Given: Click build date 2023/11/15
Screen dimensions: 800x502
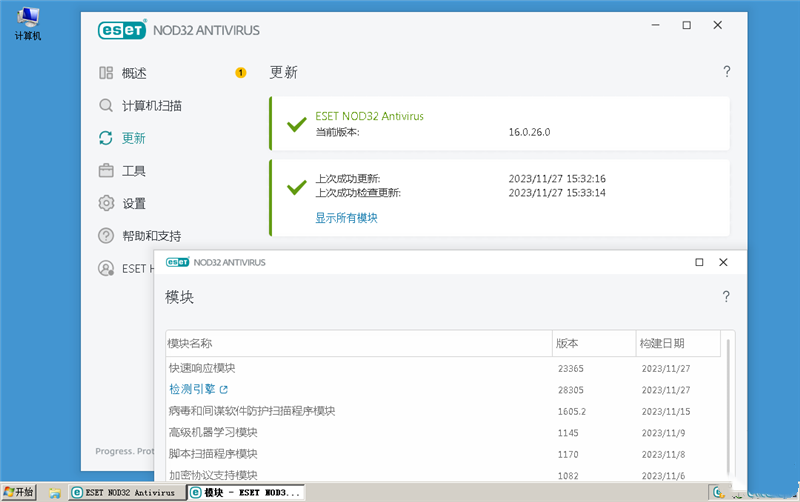Looking at the screenshot, I should [666, 411].
